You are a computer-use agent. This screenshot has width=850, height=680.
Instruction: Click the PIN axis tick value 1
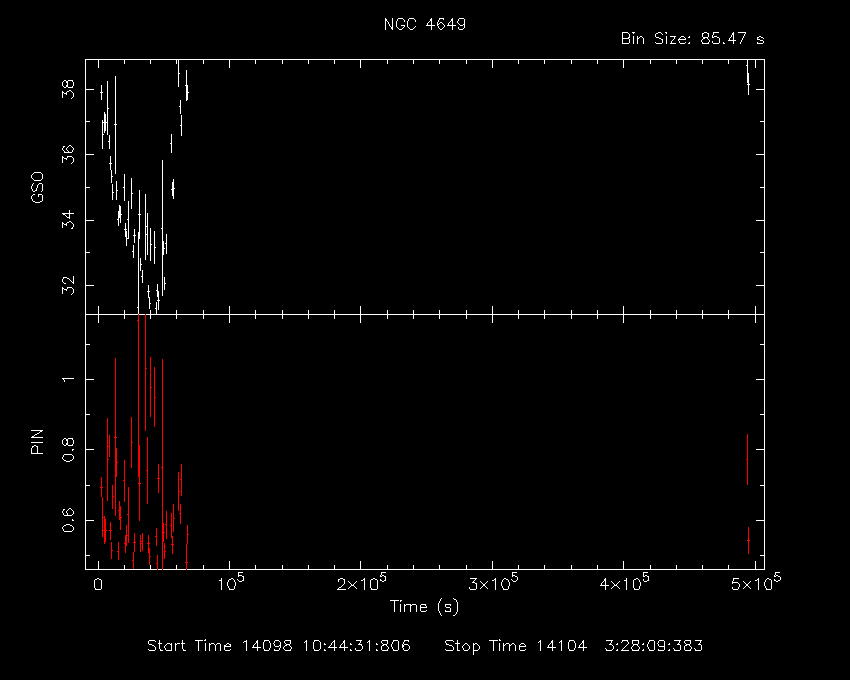[x=69, y=379]
